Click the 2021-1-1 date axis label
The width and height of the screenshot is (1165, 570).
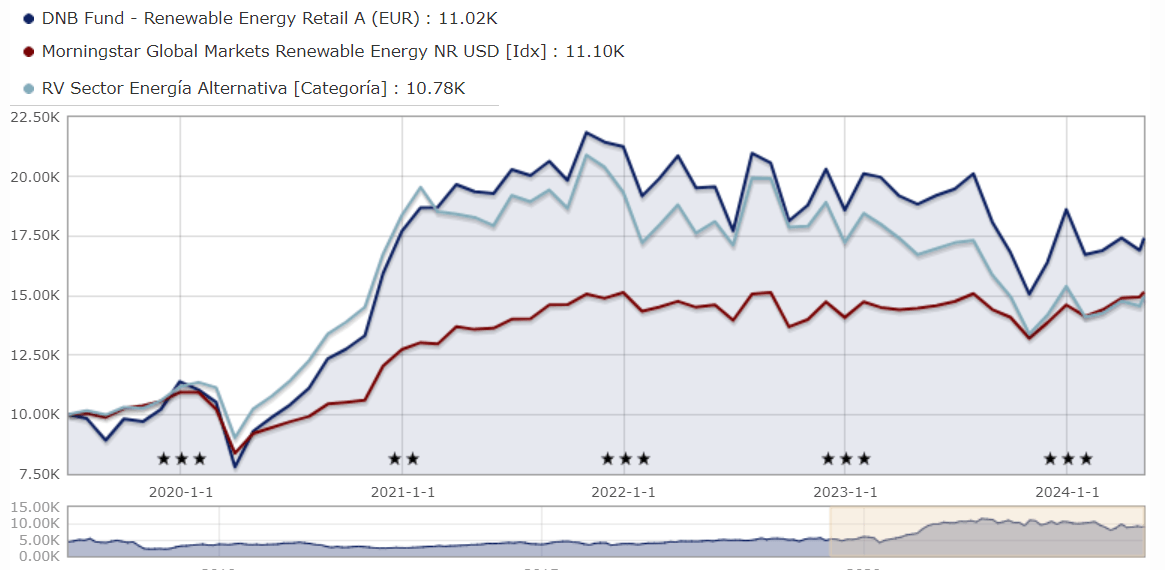403,492
